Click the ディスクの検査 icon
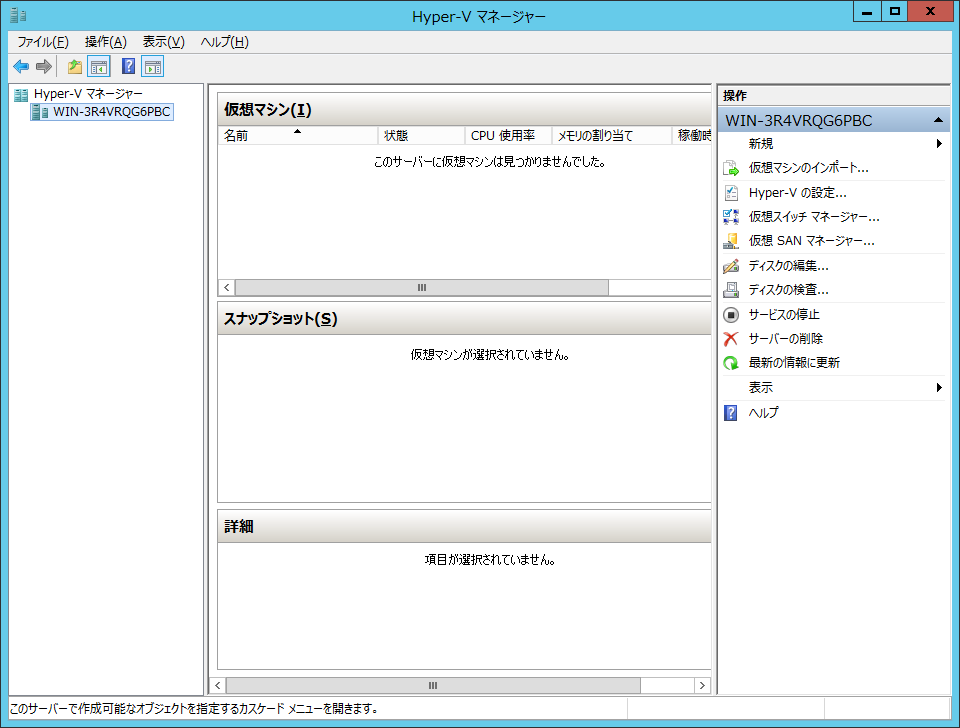 [731, 290]
